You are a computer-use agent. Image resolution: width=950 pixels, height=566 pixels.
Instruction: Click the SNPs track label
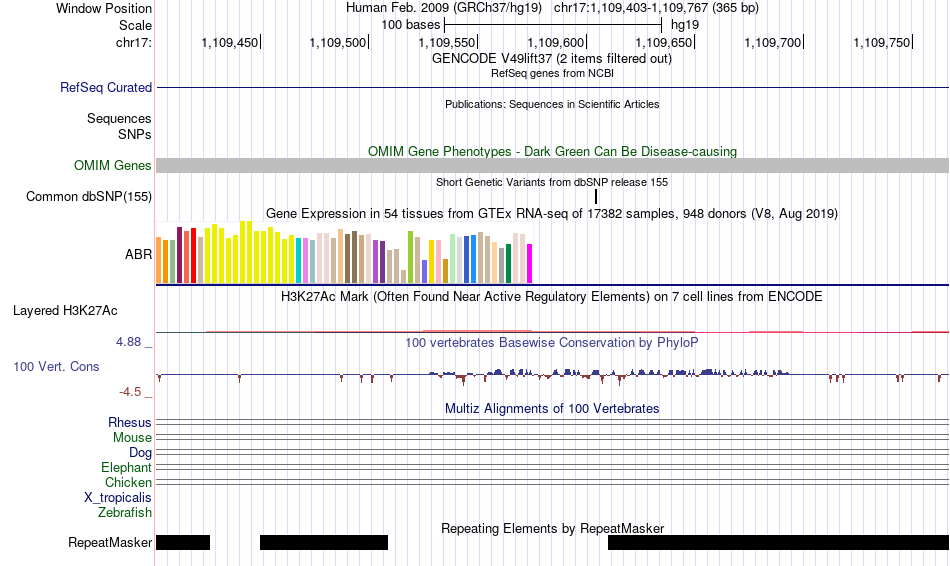point(135,134)
